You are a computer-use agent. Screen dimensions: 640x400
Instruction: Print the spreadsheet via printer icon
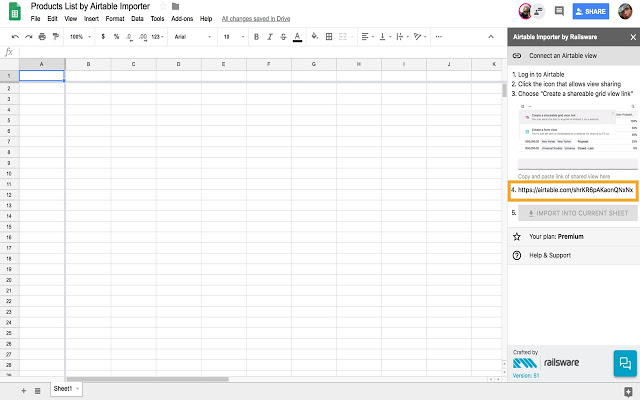(x=42, y=37)
